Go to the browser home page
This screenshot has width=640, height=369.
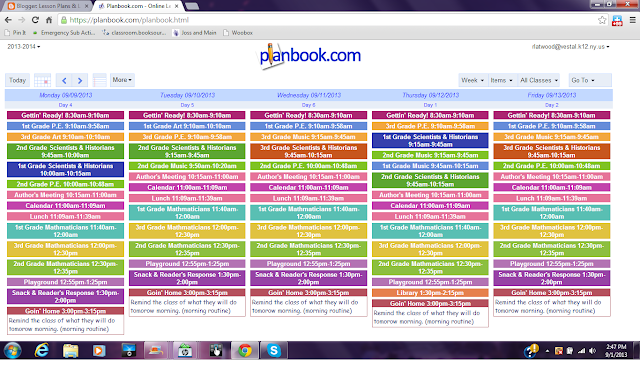click(49, 20)
